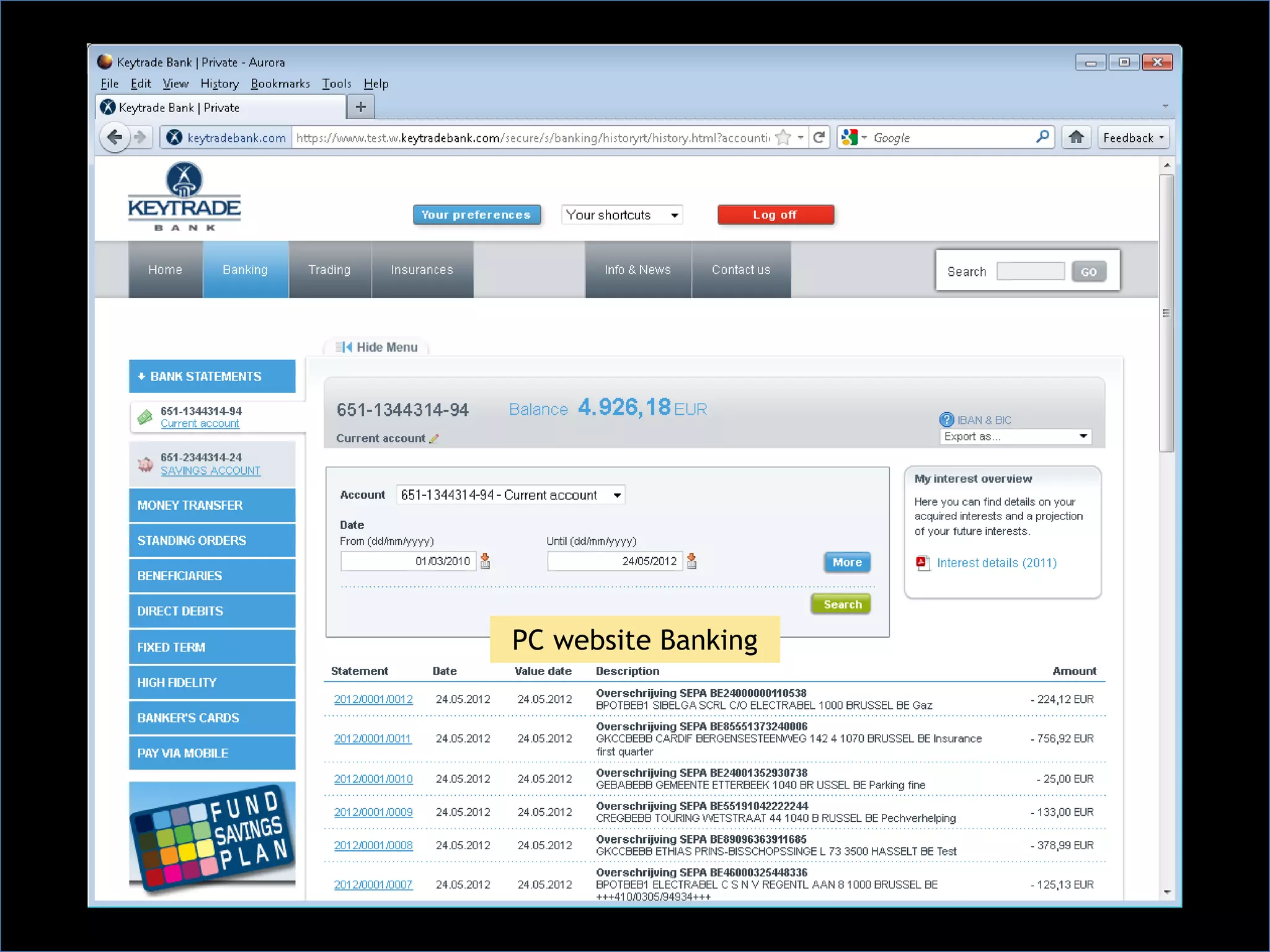Open the View menu
This screenshot has width=1270, height=952.
coord(175,84)
